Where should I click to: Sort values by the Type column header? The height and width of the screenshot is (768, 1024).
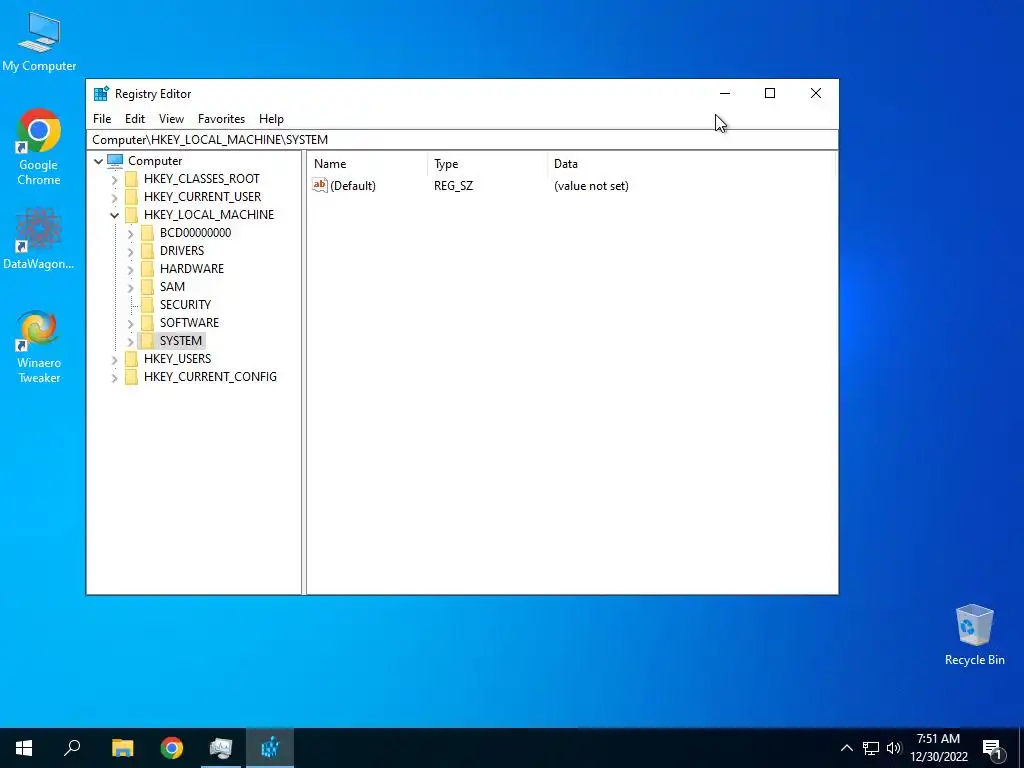click(488, 164)
